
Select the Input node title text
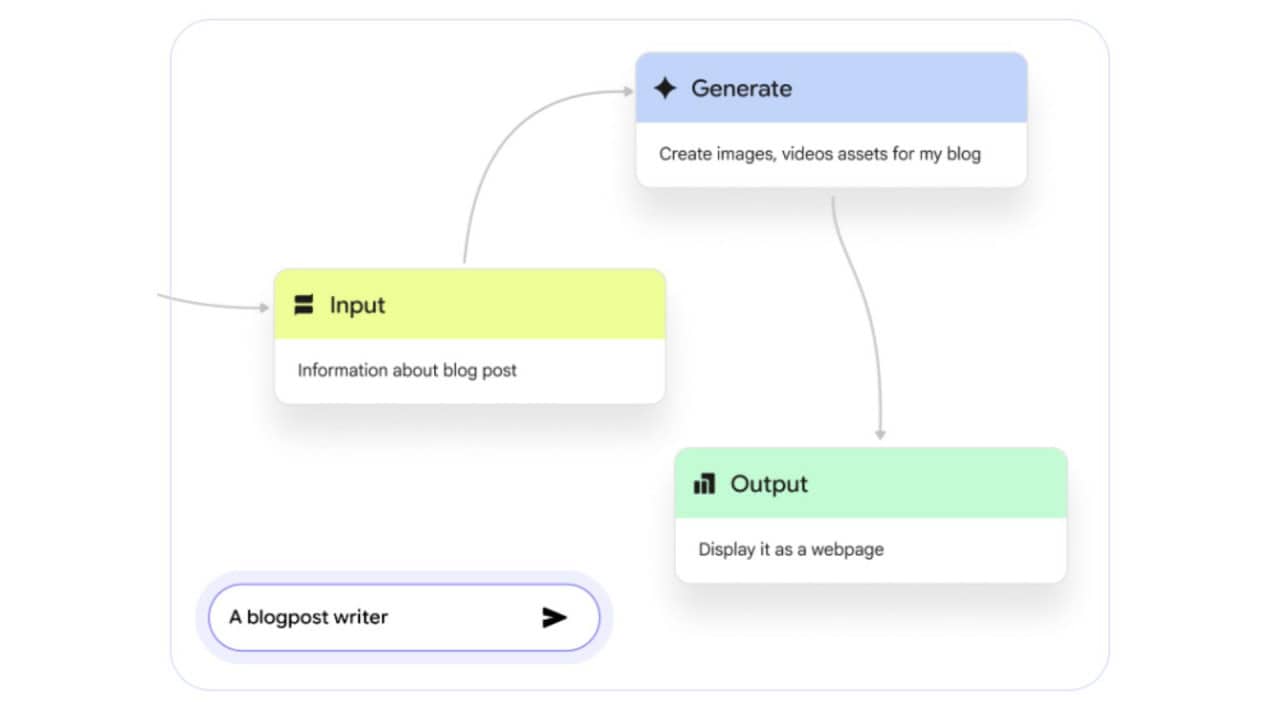tap(357, 305)
